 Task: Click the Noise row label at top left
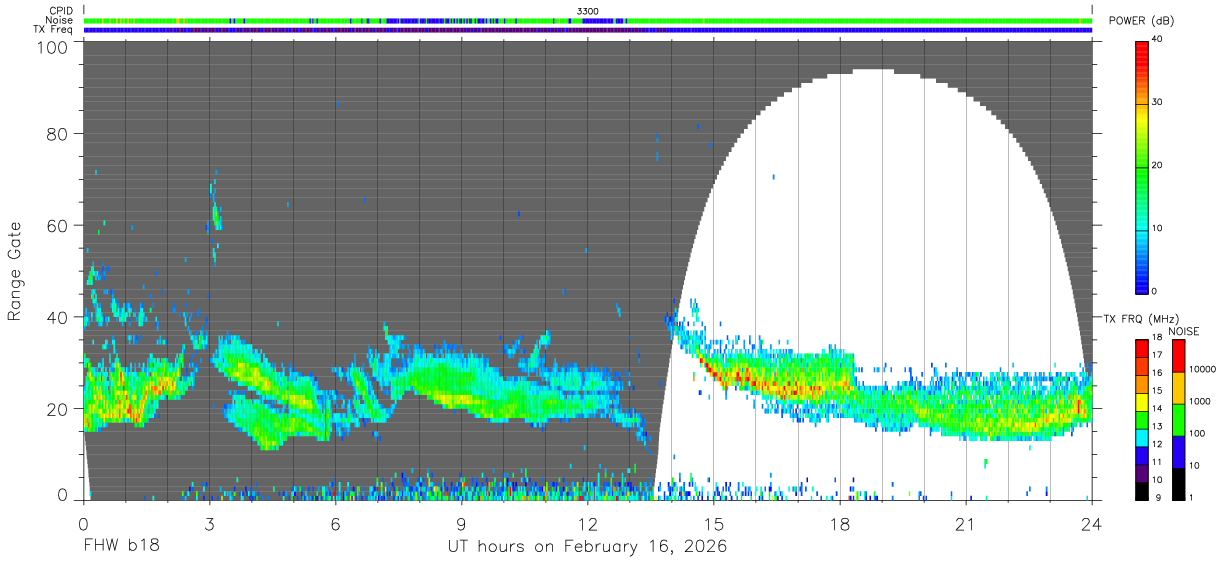[x=59, y=20]
